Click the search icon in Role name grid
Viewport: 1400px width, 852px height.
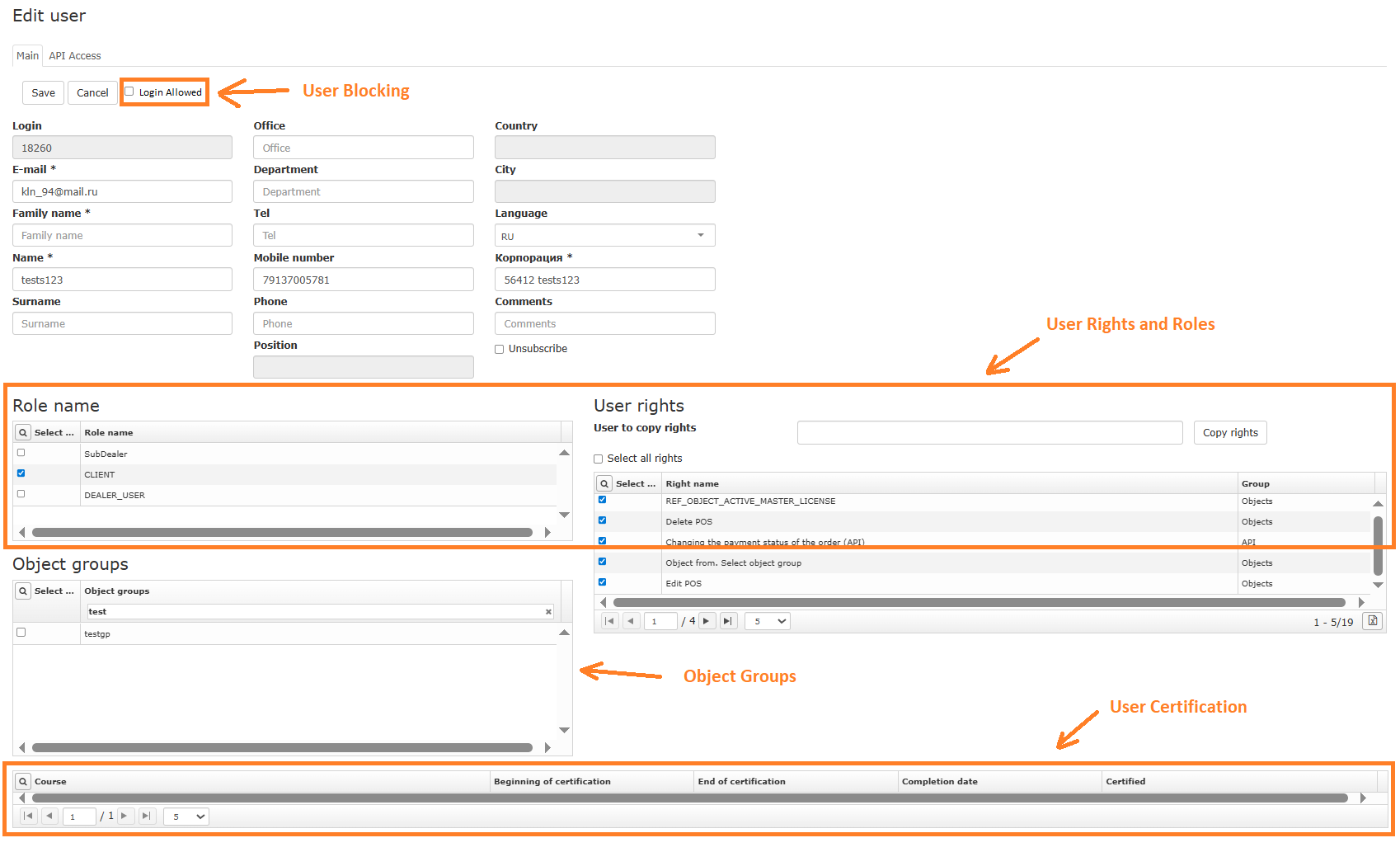(23, 433)
